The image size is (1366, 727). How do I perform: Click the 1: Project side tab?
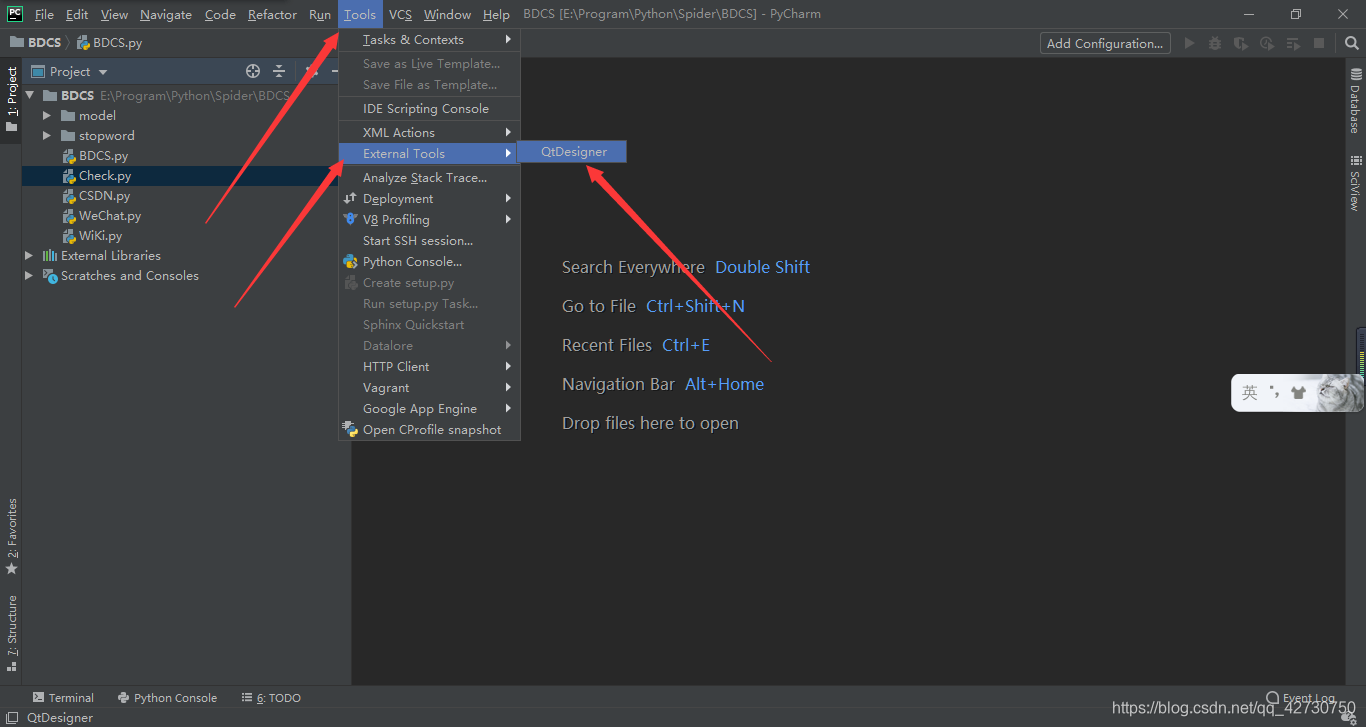pyautogui.click(x=11, y=101)
